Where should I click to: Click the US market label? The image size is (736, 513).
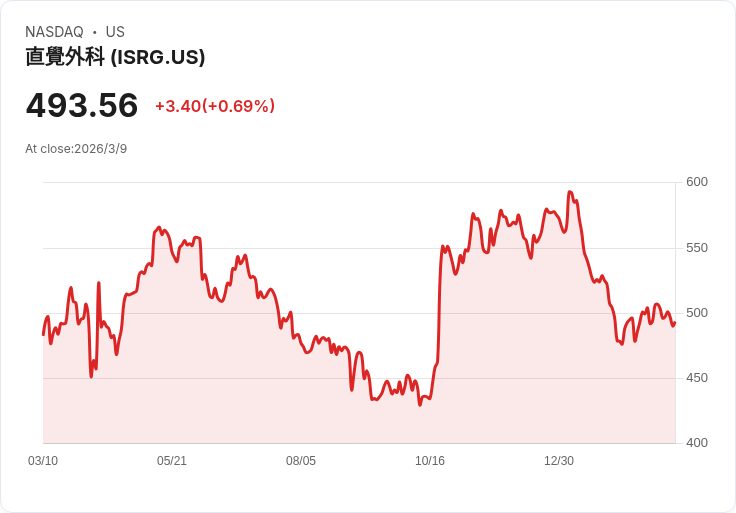click(115, 32)
